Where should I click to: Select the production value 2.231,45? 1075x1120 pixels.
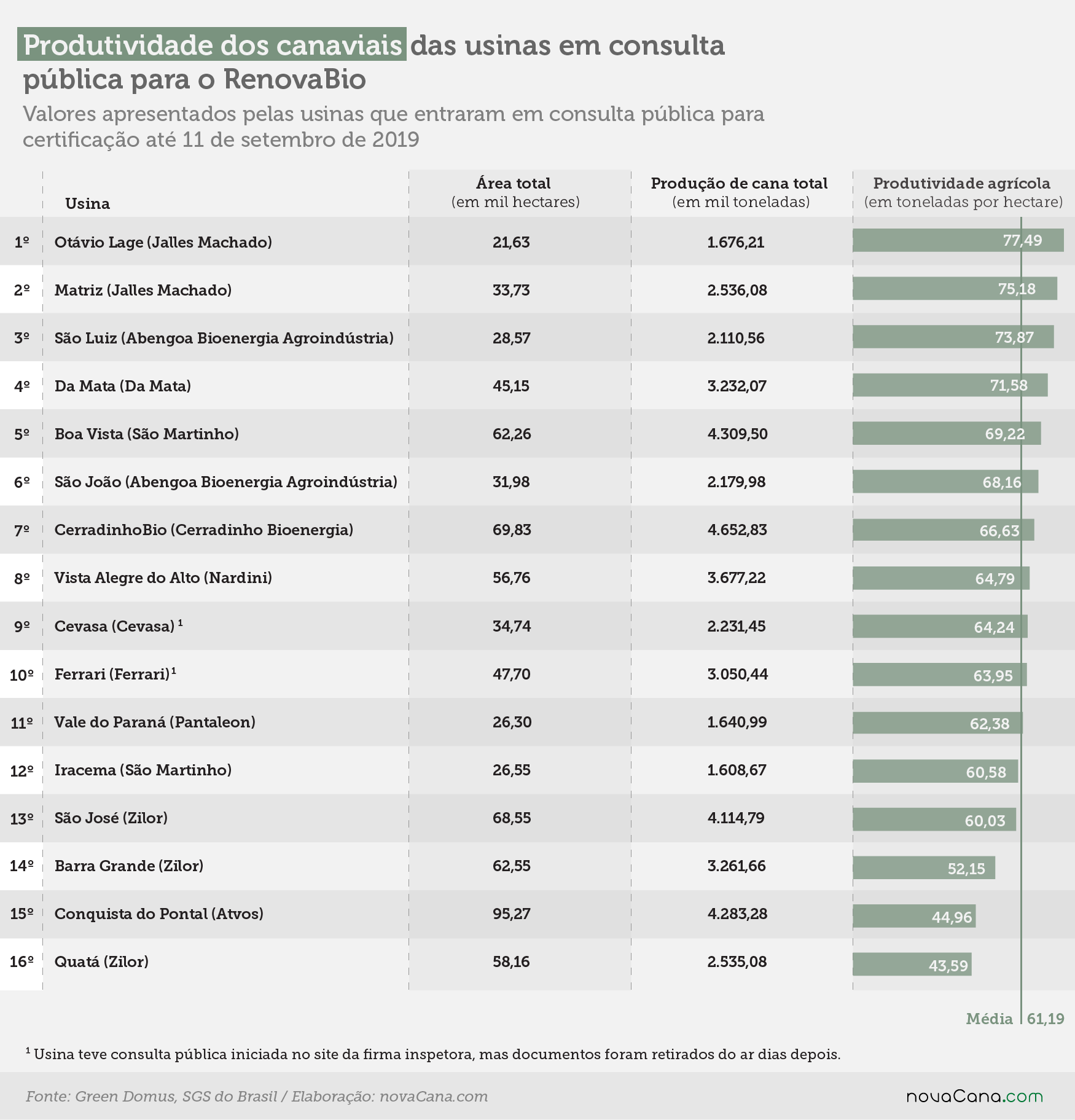tap(737, 626)
